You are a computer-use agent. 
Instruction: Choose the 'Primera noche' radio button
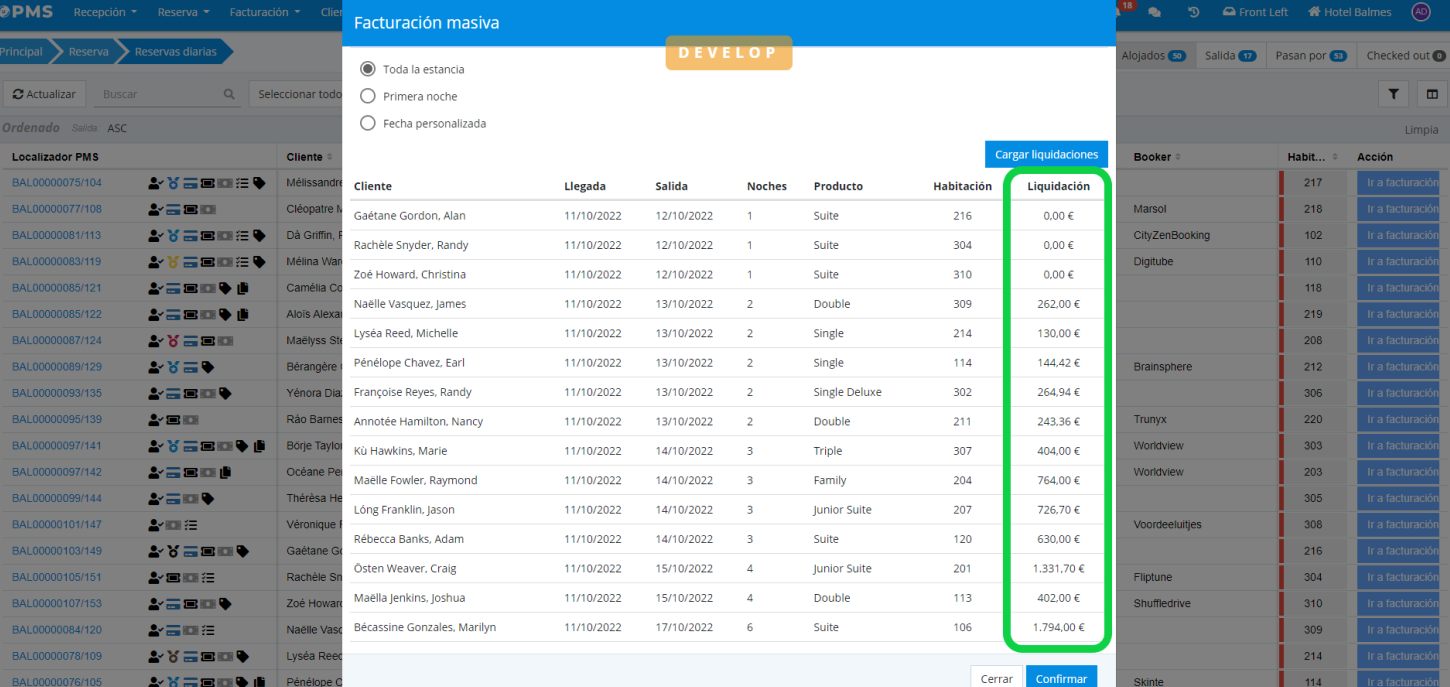[x=368, y=96]
